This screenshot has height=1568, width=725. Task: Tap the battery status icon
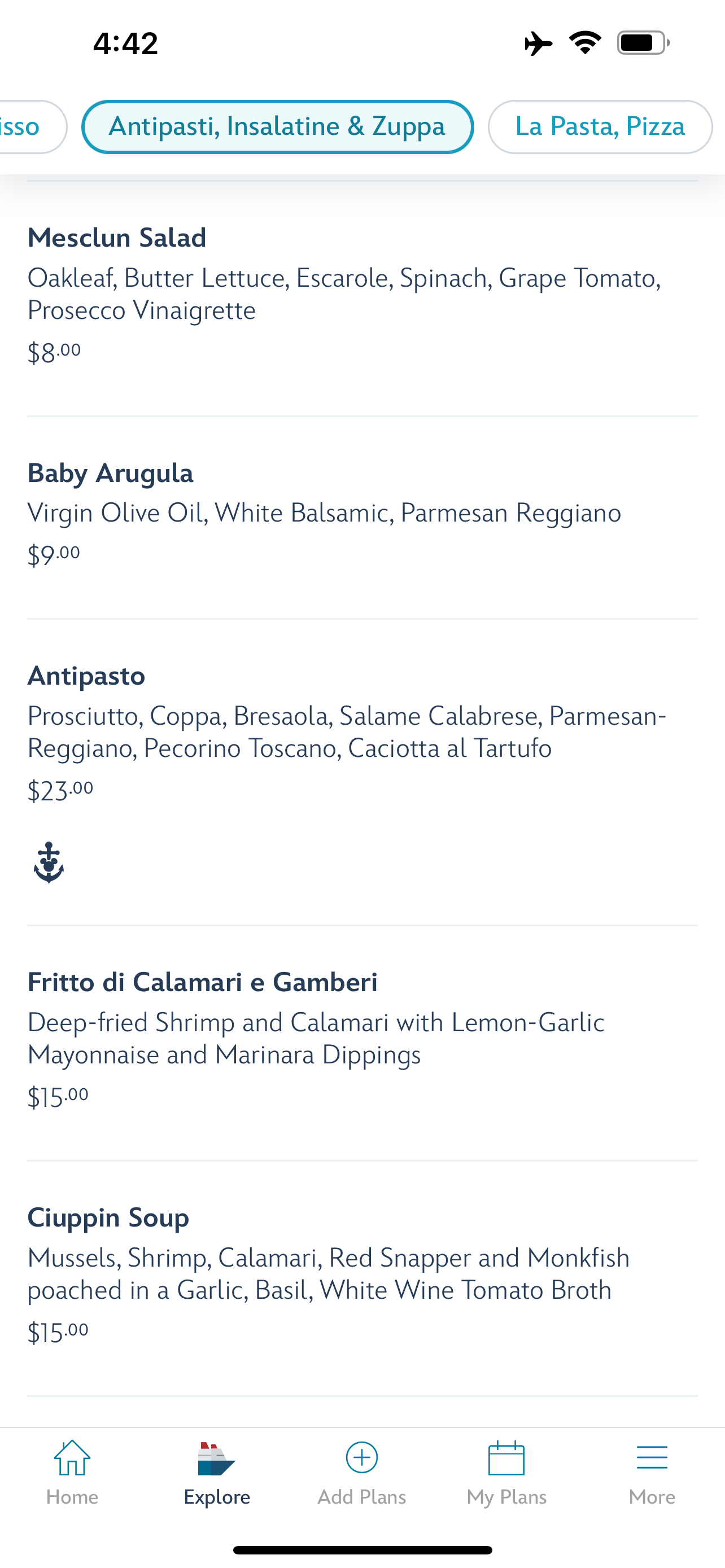point(643,42)
